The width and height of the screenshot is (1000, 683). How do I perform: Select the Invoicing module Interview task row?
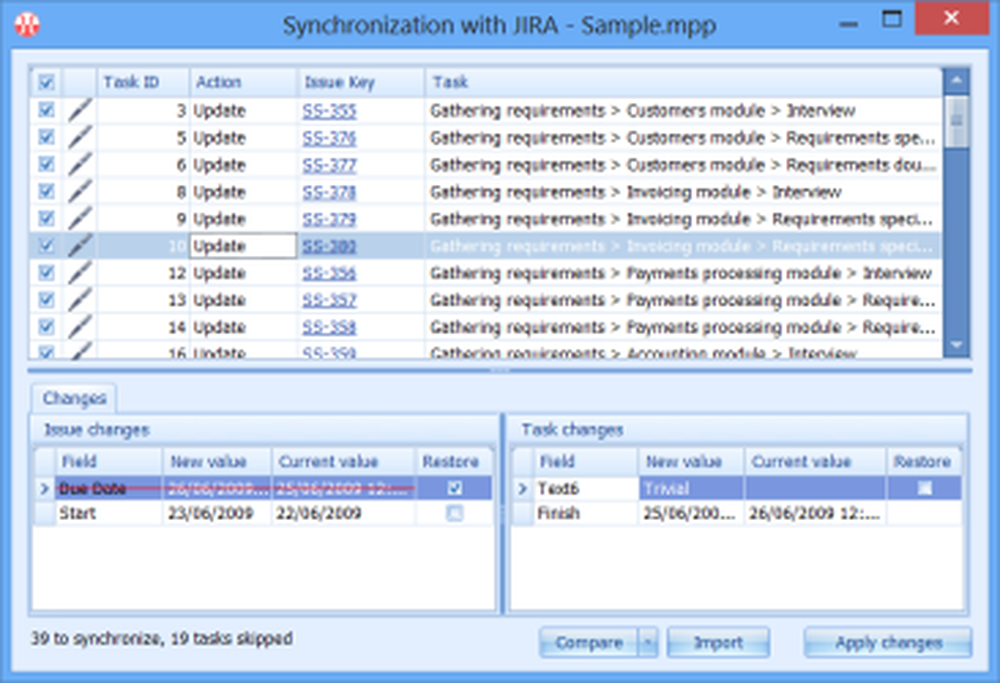pyautogui.click(x=485, y=192)
